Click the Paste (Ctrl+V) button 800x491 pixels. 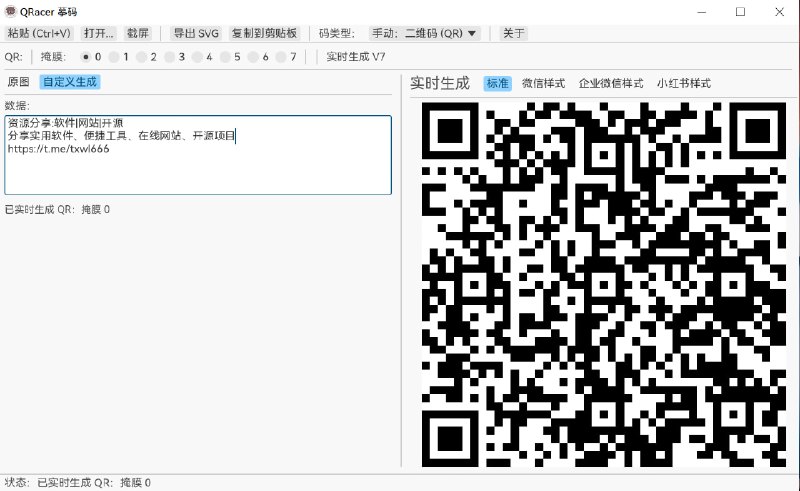(39, 33)
